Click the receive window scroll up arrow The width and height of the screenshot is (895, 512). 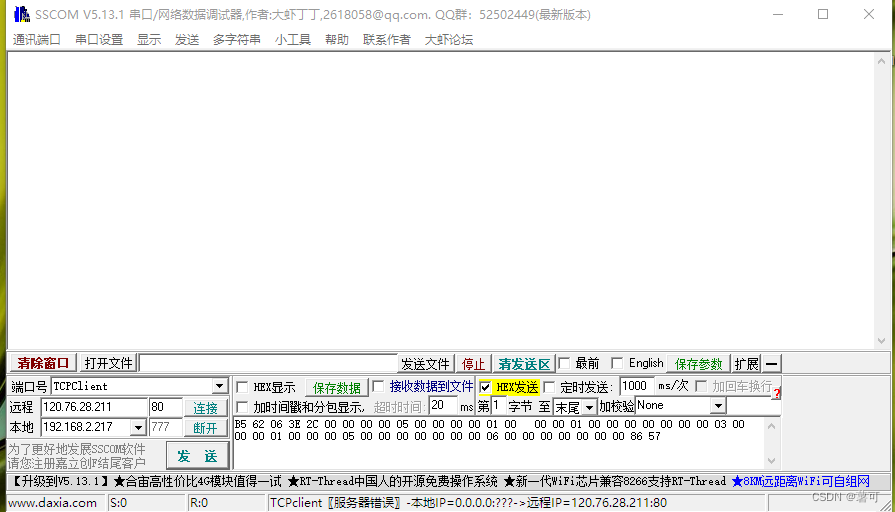click(x=881, y=61)
